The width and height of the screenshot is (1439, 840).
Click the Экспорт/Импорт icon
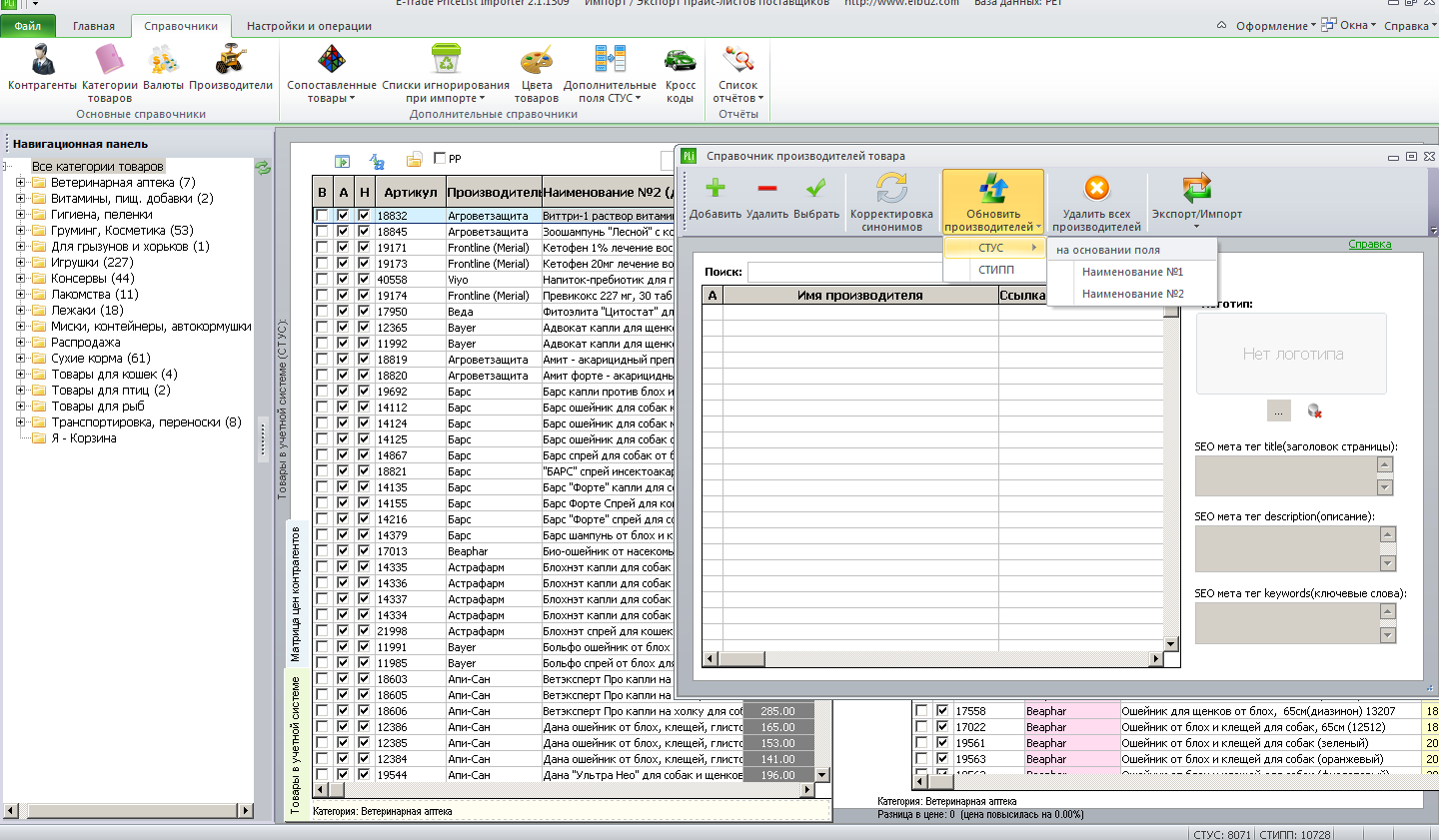1197,188
